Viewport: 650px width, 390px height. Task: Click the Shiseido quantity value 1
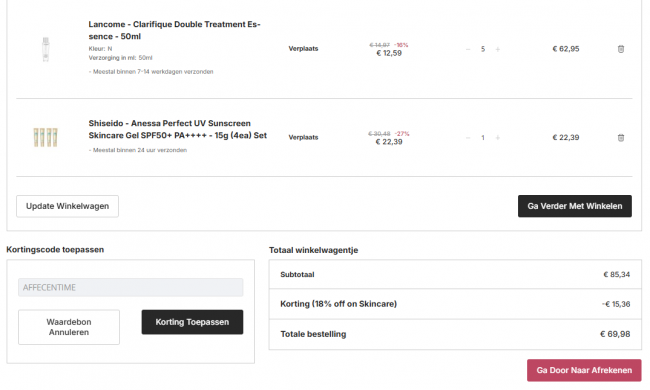pyautogui.click(x=483, y=138)
